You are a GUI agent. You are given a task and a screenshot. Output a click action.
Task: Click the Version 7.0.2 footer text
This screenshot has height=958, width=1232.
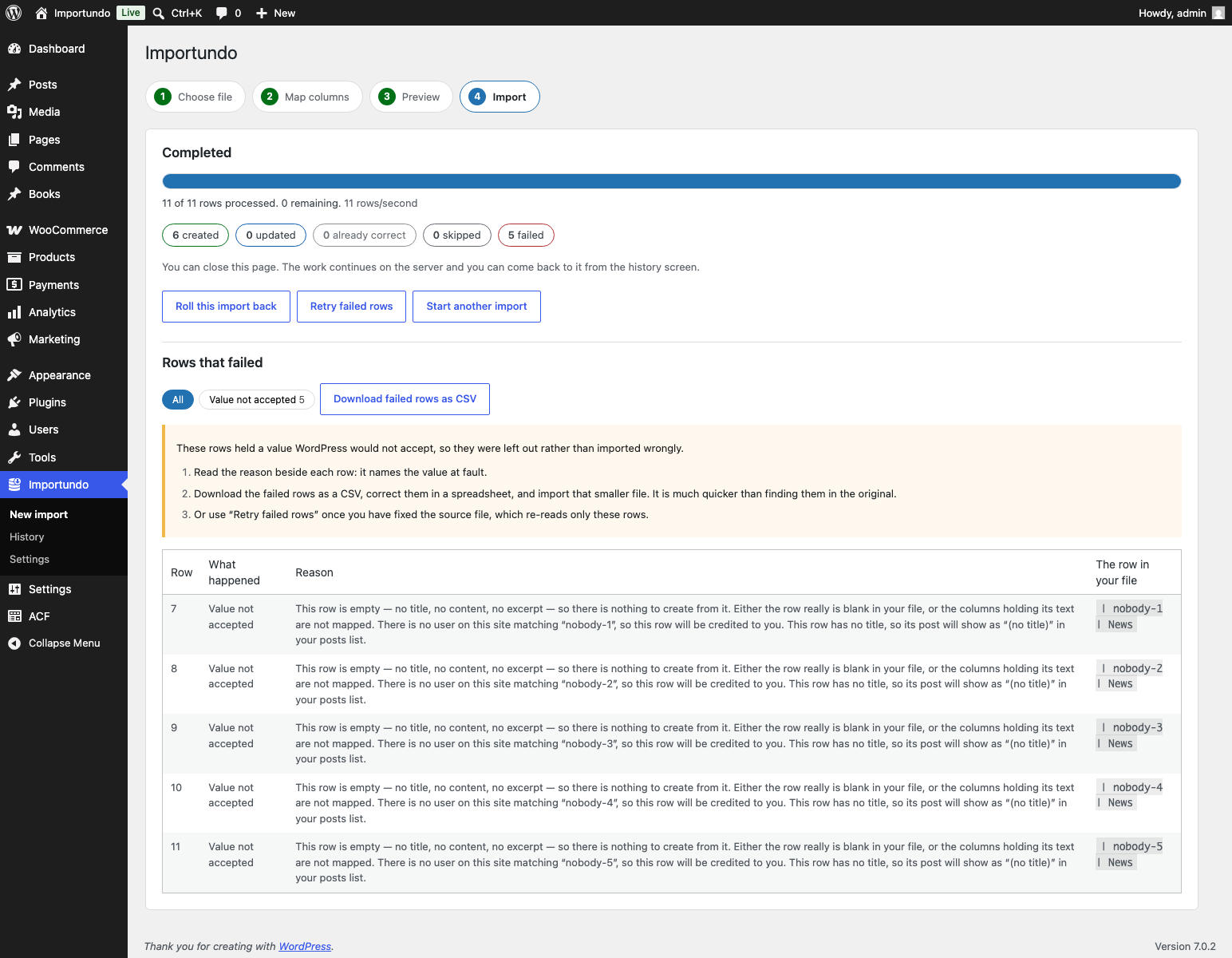point(1185,947)
